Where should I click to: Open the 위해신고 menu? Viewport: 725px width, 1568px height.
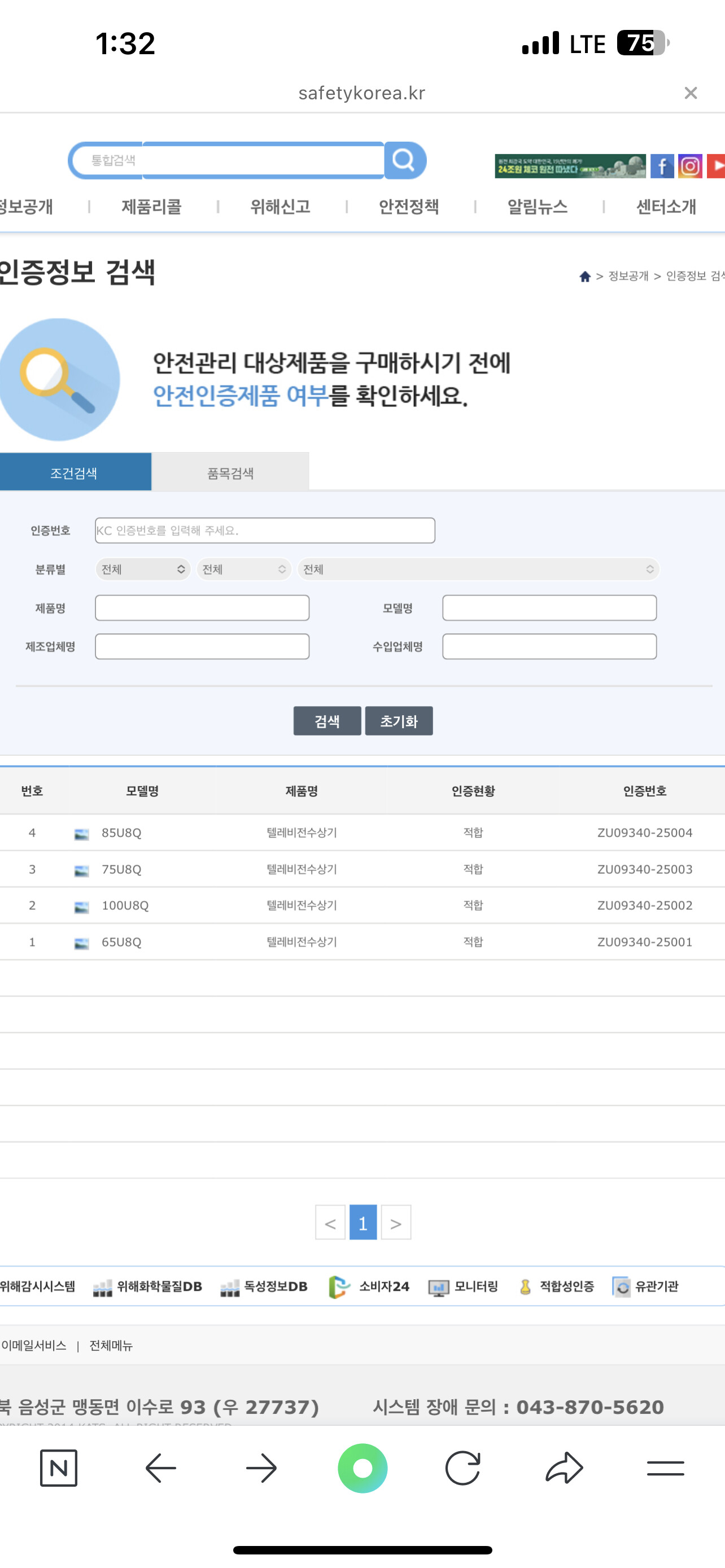280,207
